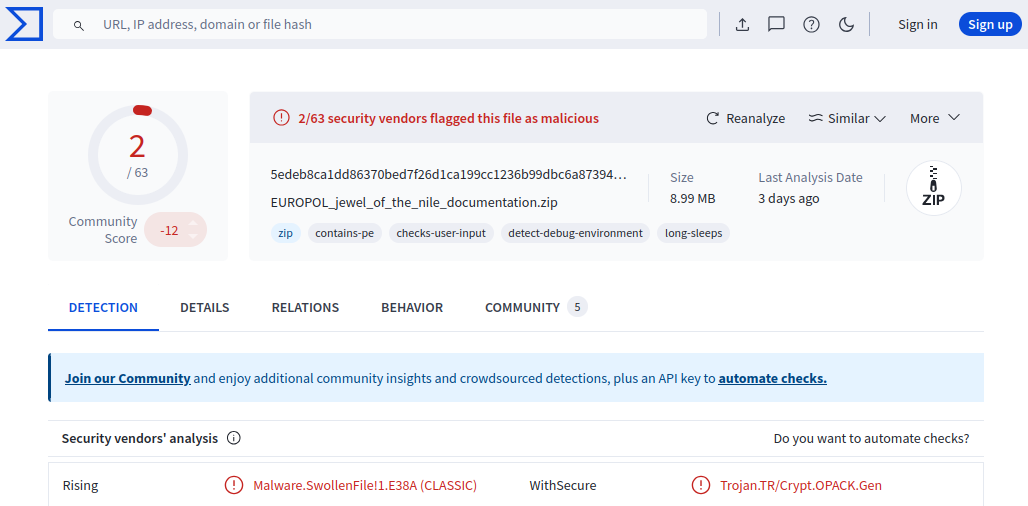Click the WithSecure vendor name
This screenshot has height=506, width=1028.
point(563,486)
